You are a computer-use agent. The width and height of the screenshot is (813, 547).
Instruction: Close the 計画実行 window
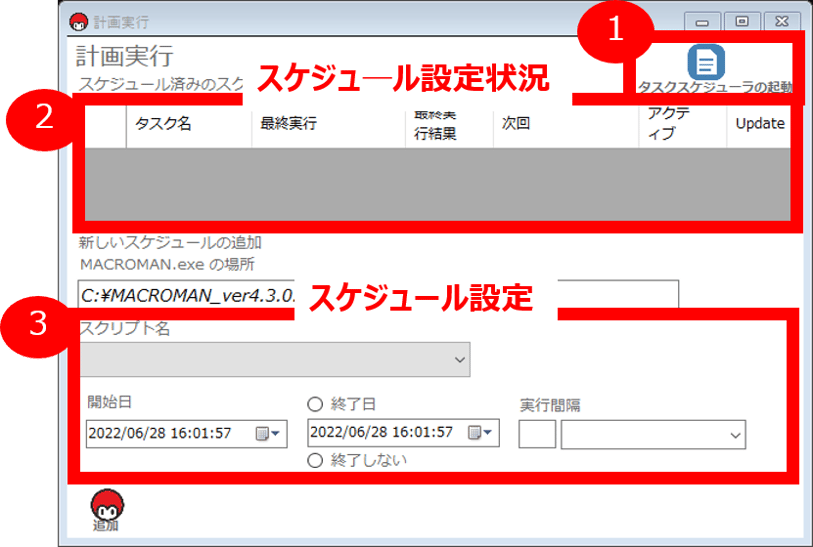pyautogui.click(x=782, y=22)
